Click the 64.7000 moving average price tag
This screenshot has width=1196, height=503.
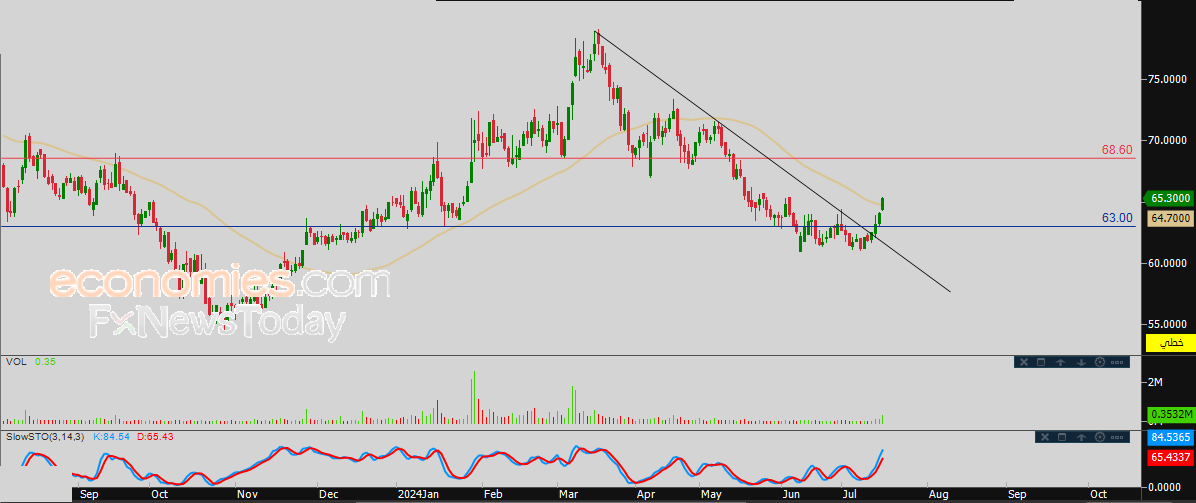tap(1169, 217)
